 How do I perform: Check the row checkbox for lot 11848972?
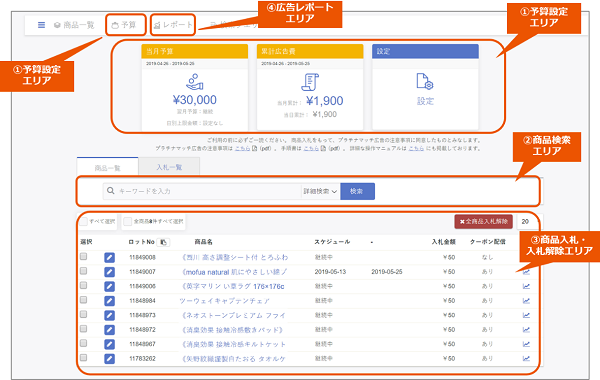pos(83,329)
